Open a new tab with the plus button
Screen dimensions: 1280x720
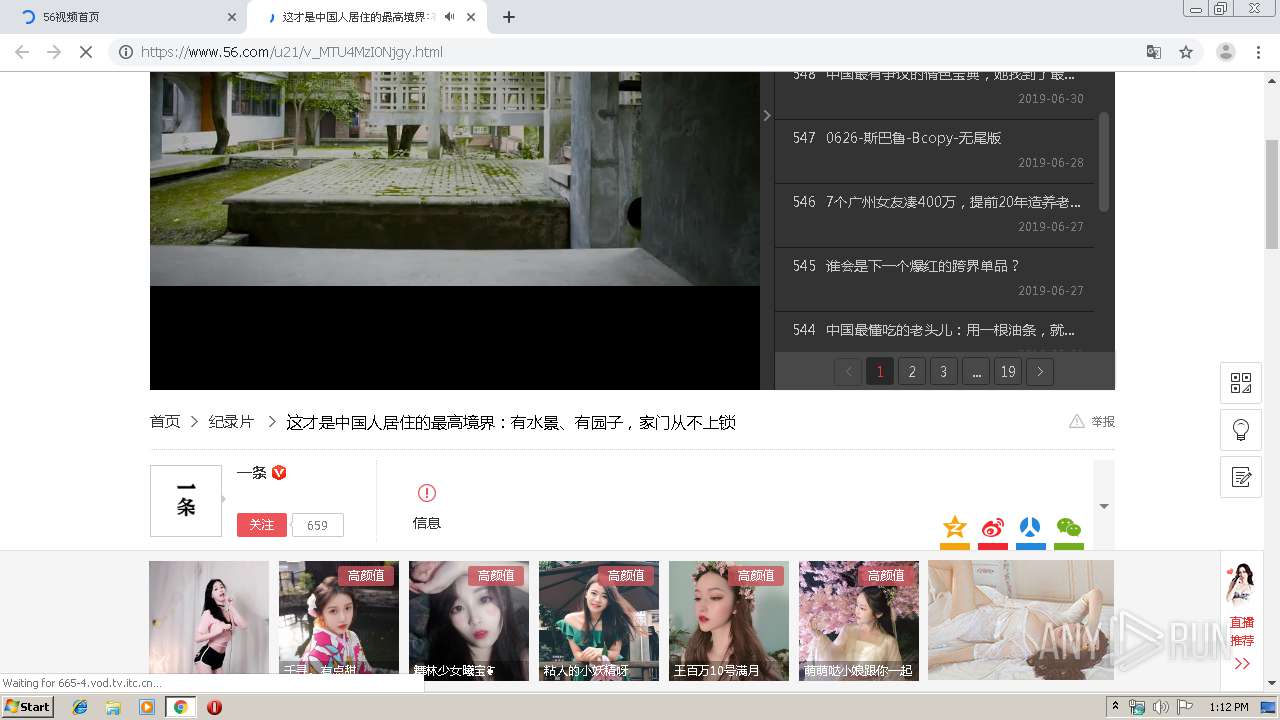click(509, 17)
